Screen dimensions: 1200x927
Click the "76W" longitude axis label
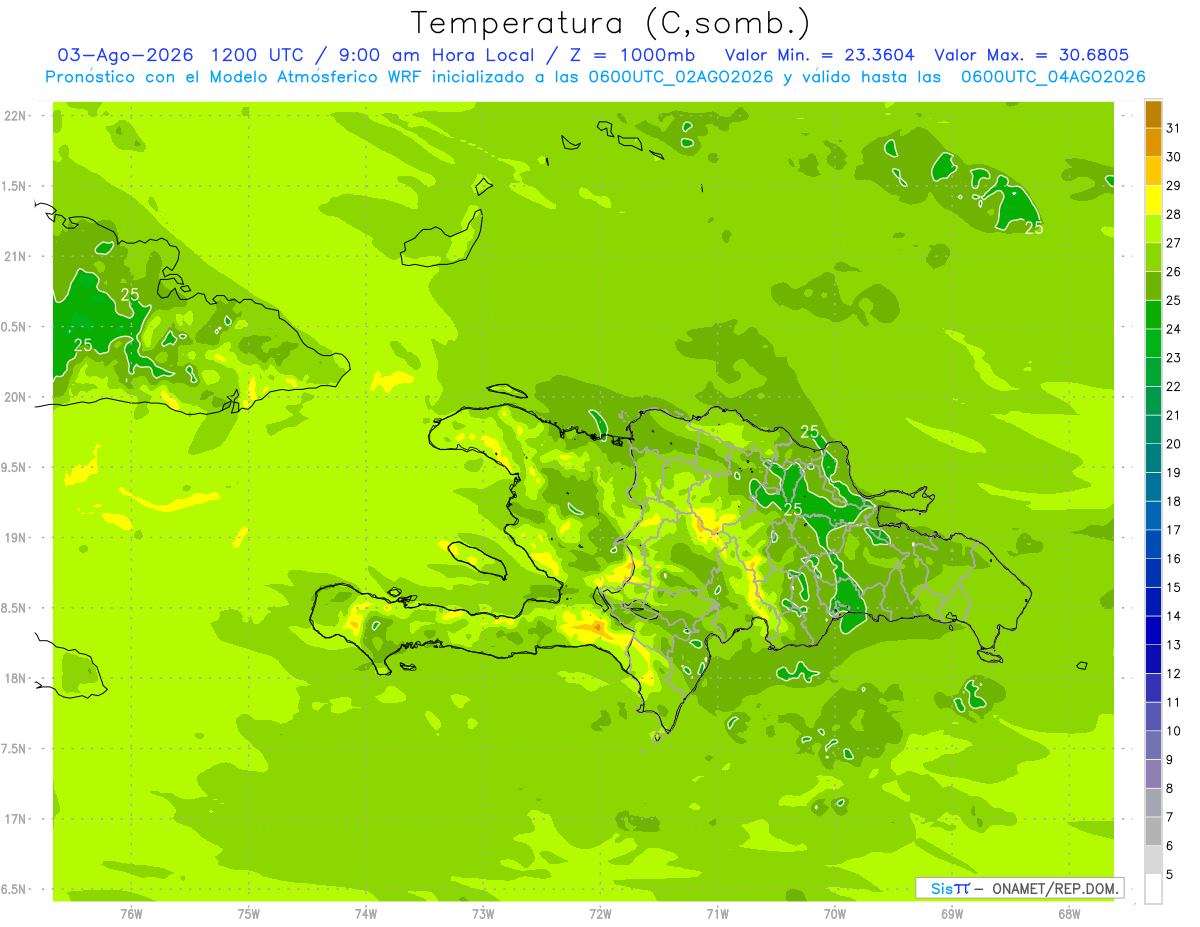pos(131,914)
